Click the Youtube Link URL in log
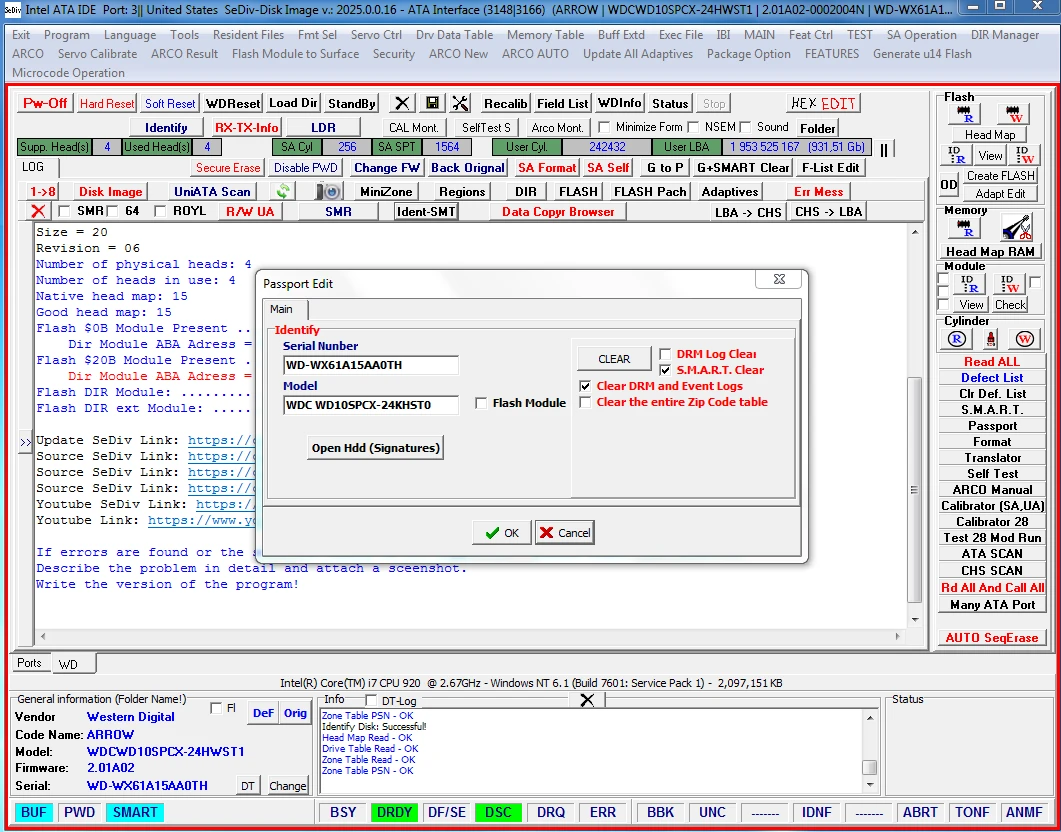 click(202, 520)
